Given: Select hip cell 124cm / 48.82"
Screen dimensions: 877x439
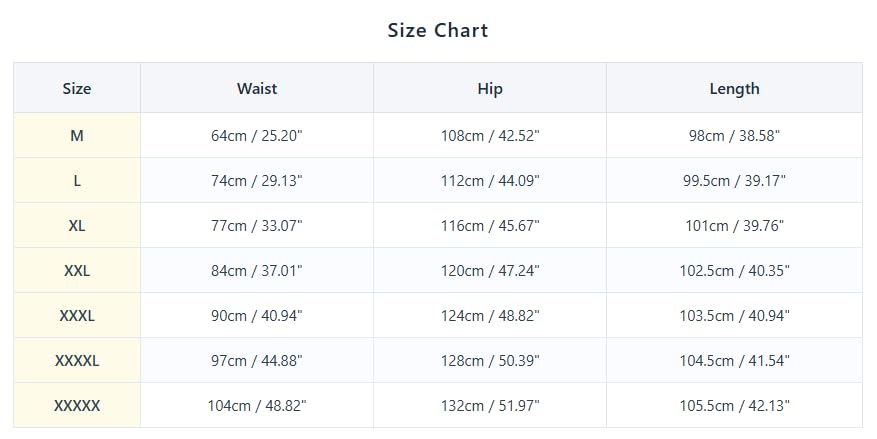Looking at the screenshot, I should pyautogui.click(x=490, y=315).
